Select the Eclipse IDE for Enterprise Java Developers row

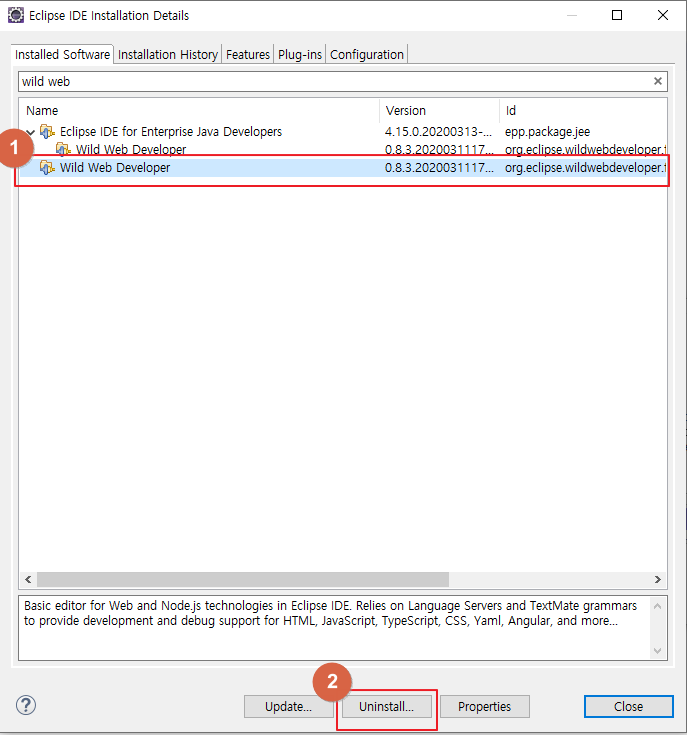pyautogui.click(x=343, y=132)
